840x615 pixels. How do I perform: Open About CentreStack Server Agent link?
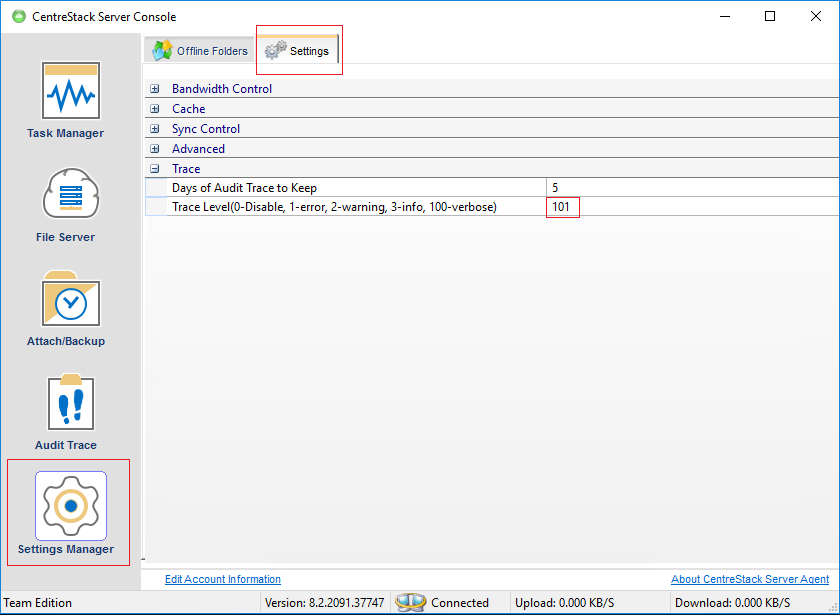(x=750, y=579)
